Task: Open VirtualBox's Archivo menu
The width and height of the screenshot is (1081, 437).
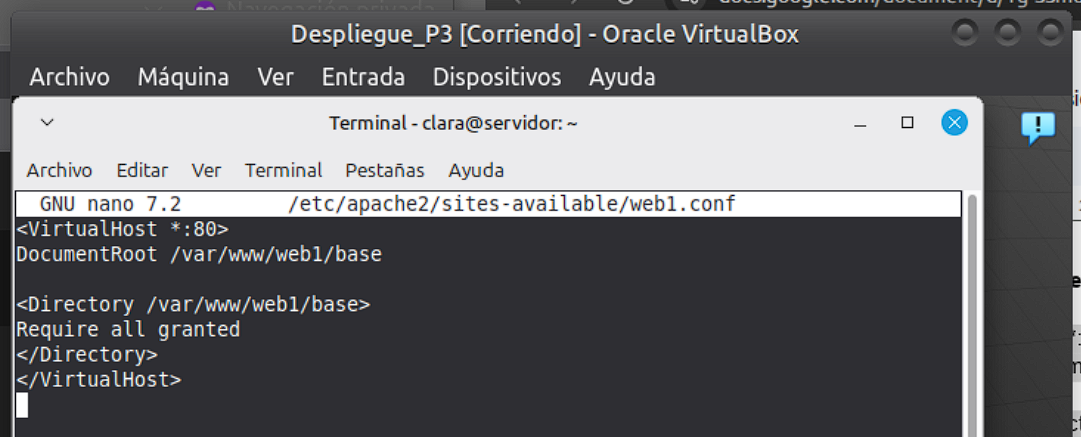Action: 69,77
